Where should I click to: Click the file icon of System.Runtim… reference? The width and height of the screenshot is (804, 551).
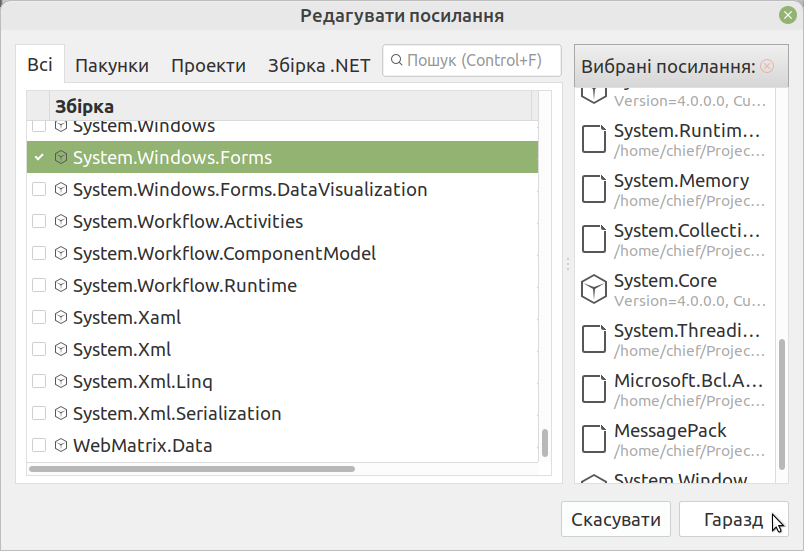tap(594, 139)
